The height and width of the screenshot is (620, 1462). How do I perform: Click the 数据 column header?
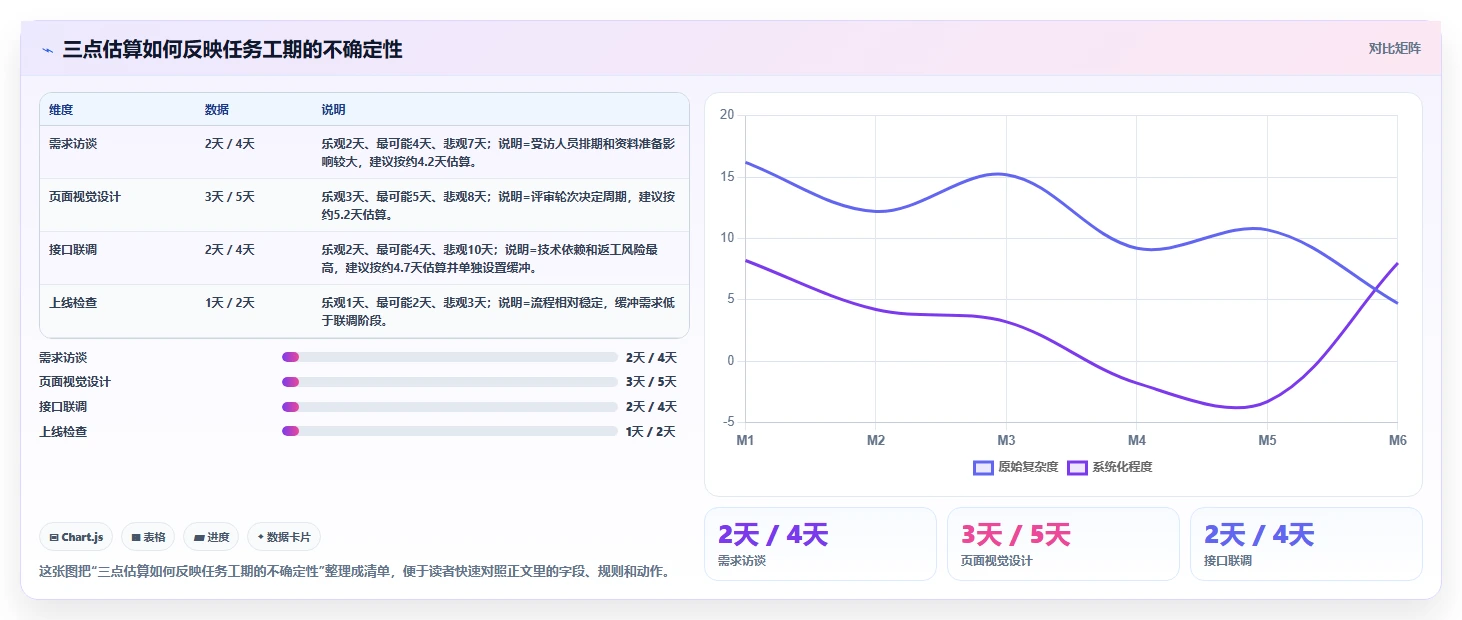(217, 110)
